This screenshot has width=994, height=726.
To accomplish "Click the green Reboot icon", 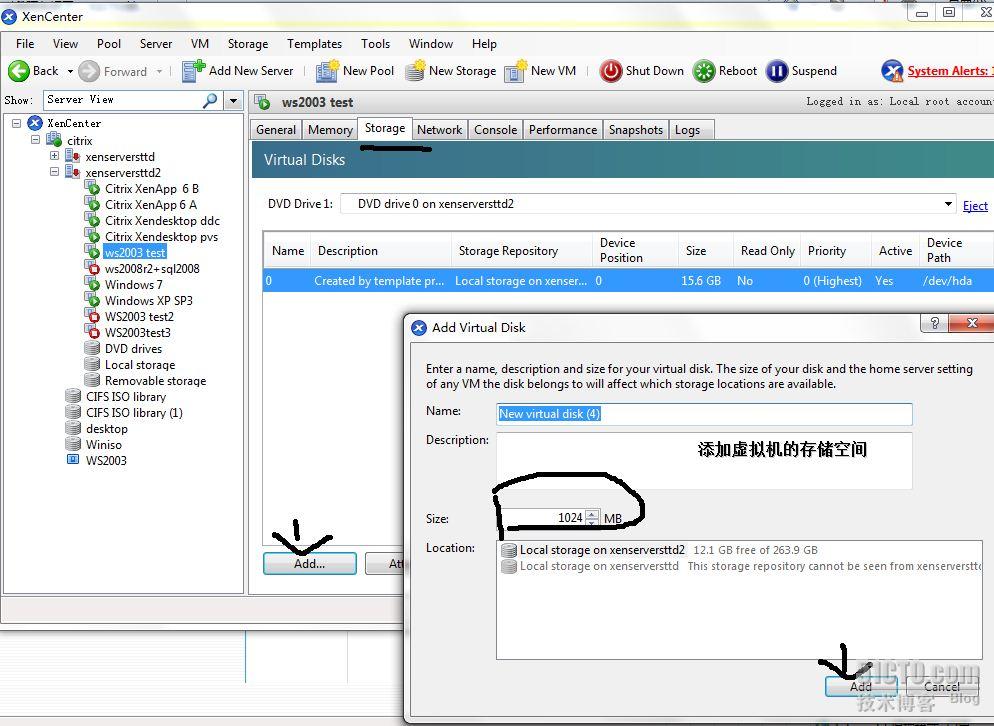I will coord(704,71).
